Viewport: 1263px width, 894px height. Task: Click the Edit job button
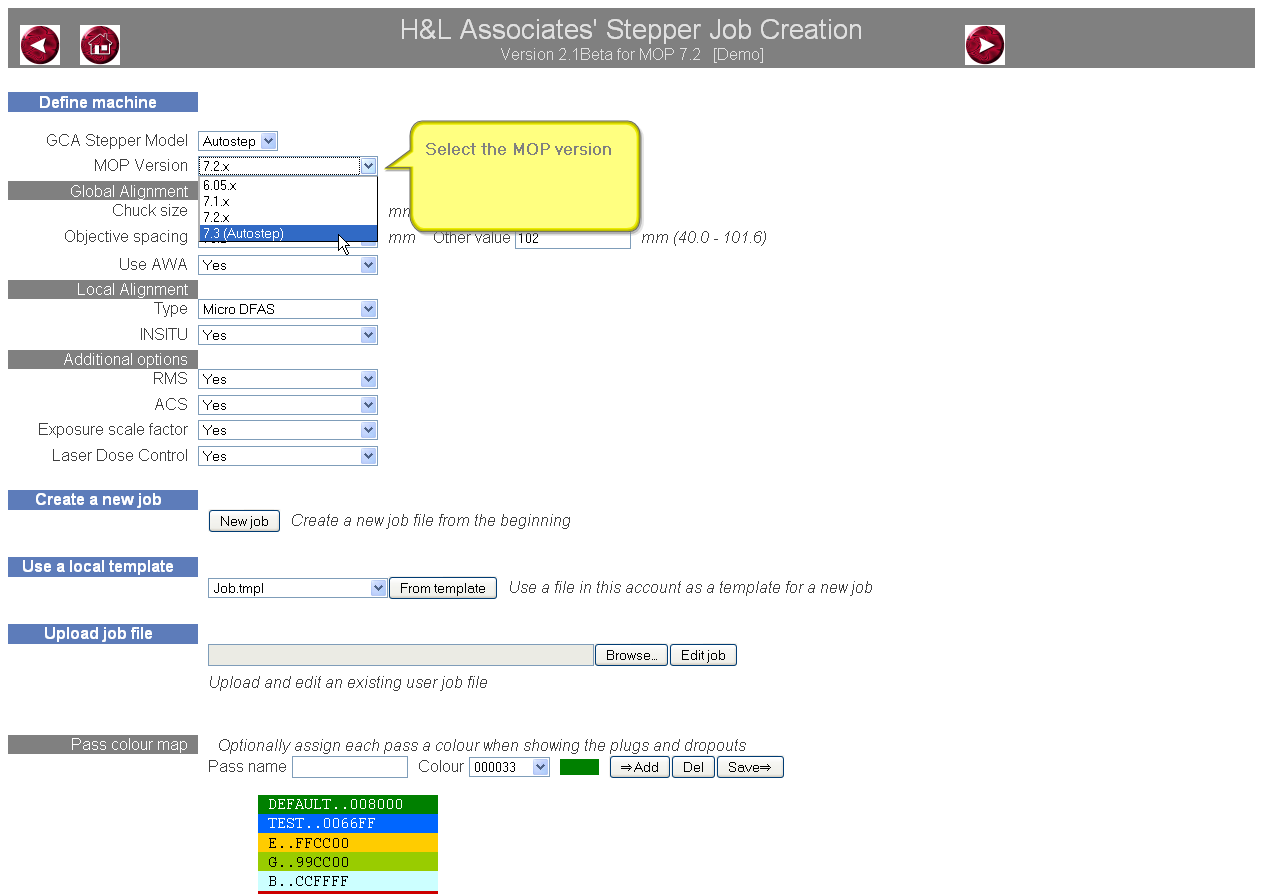click(703, 655)
